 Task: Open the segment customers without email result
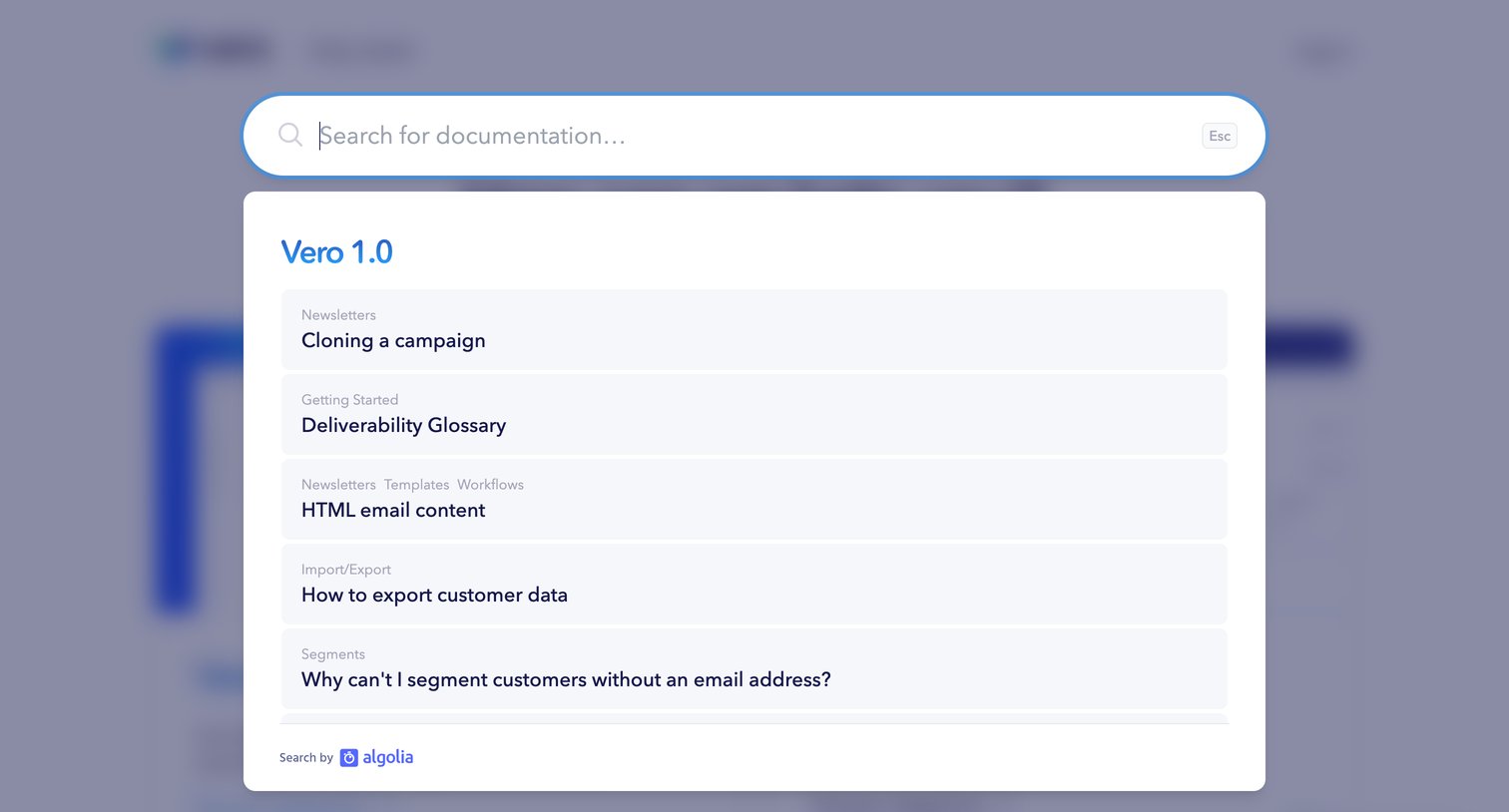754,668
